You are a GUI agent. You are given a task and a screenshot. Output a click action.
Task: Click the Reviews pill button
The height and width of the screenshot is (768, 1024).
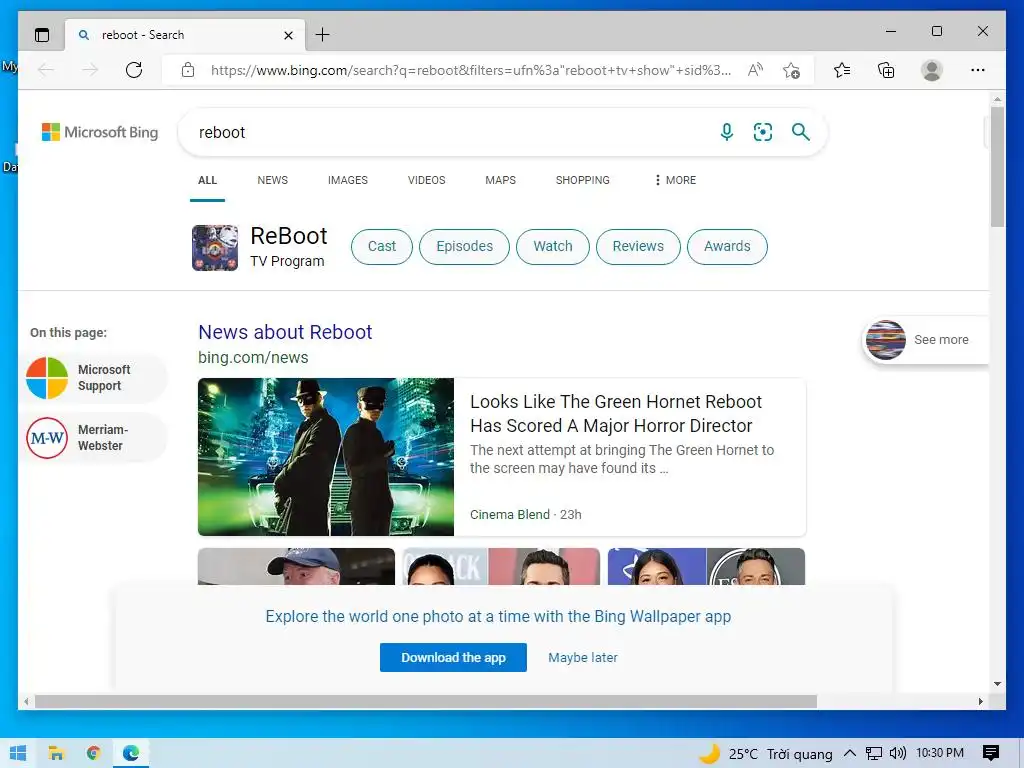pyautogui.click(x=638, y=246)
